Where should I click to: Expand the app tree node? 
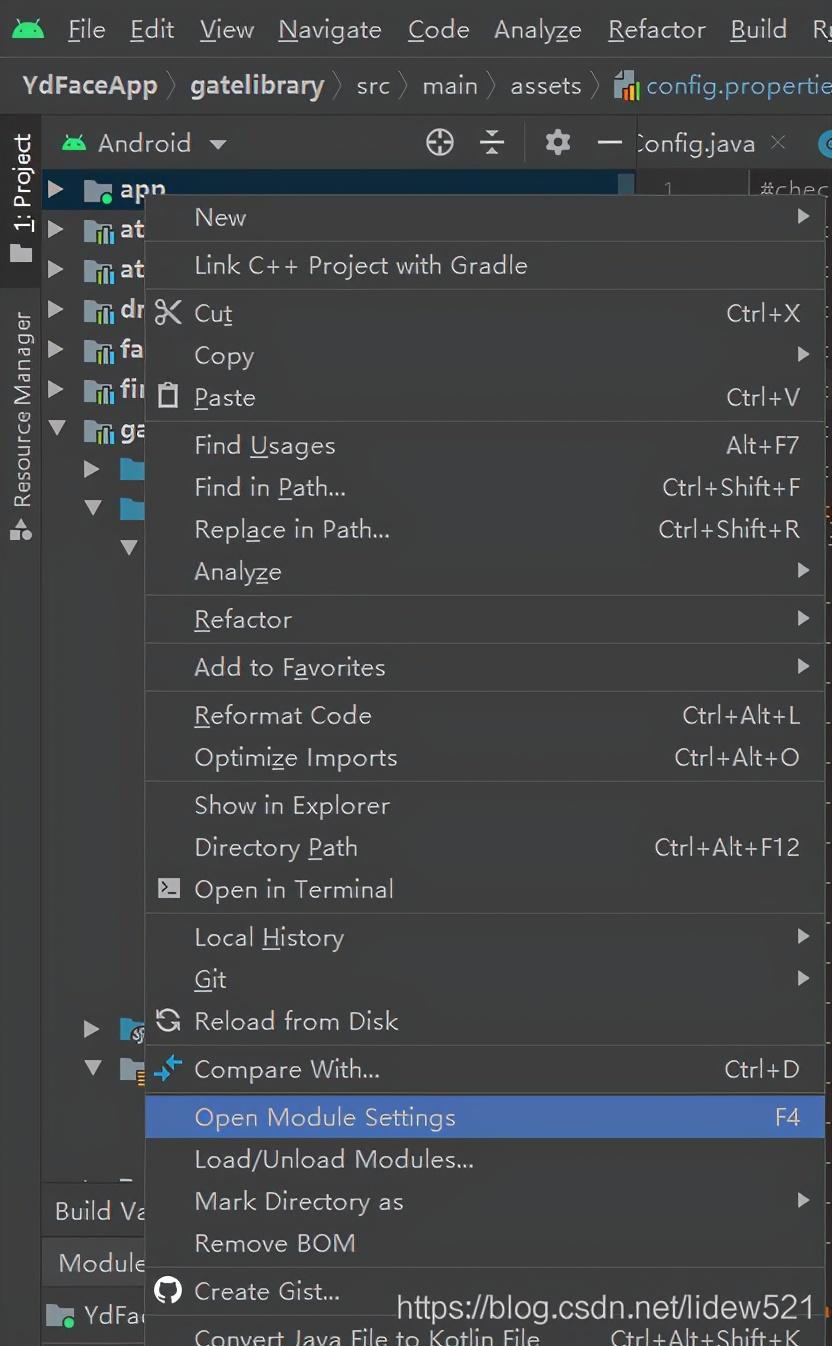point(58,190)
